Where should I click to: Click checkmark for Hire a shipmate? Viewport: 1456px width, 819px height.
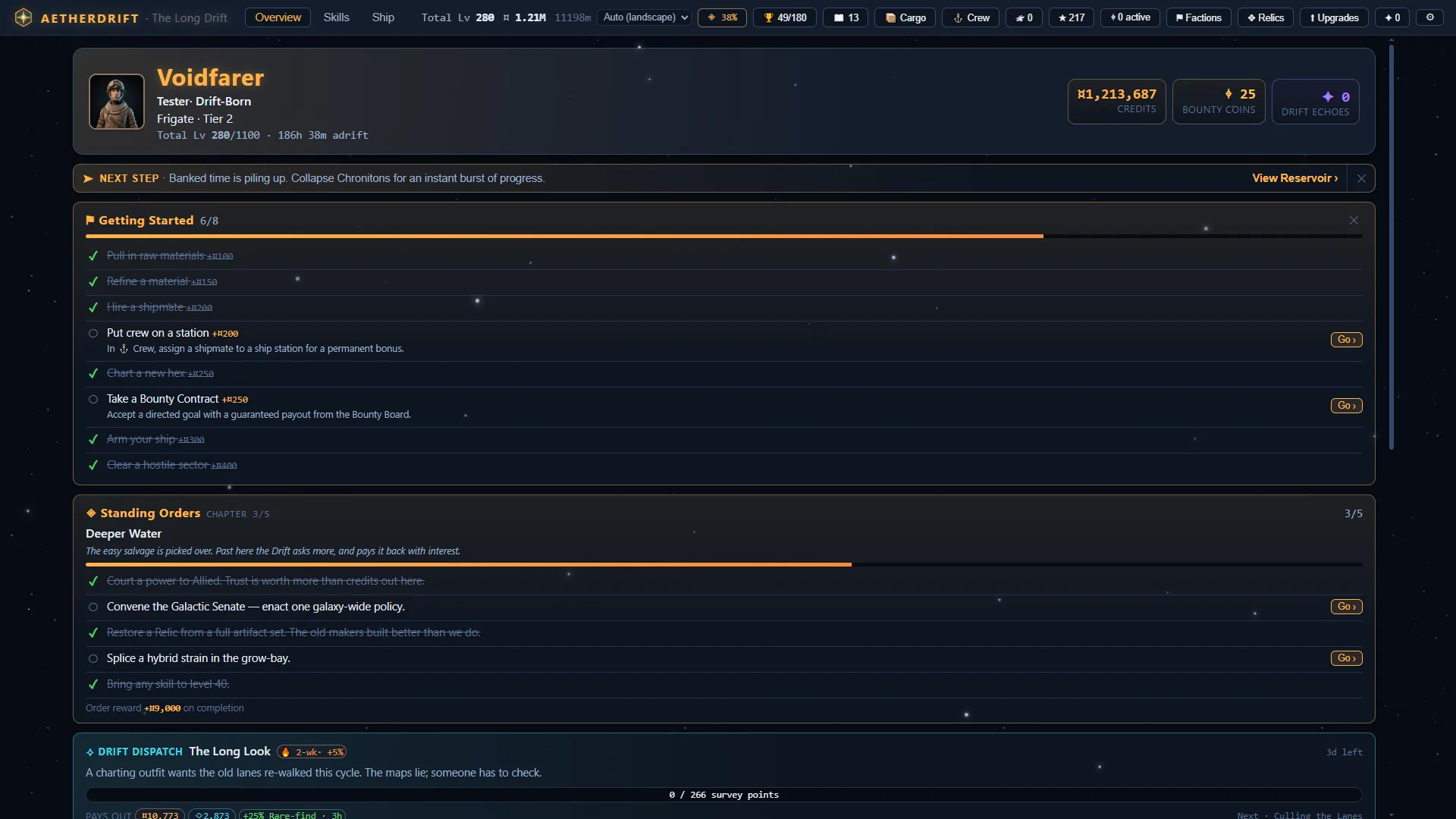[93, 308]
